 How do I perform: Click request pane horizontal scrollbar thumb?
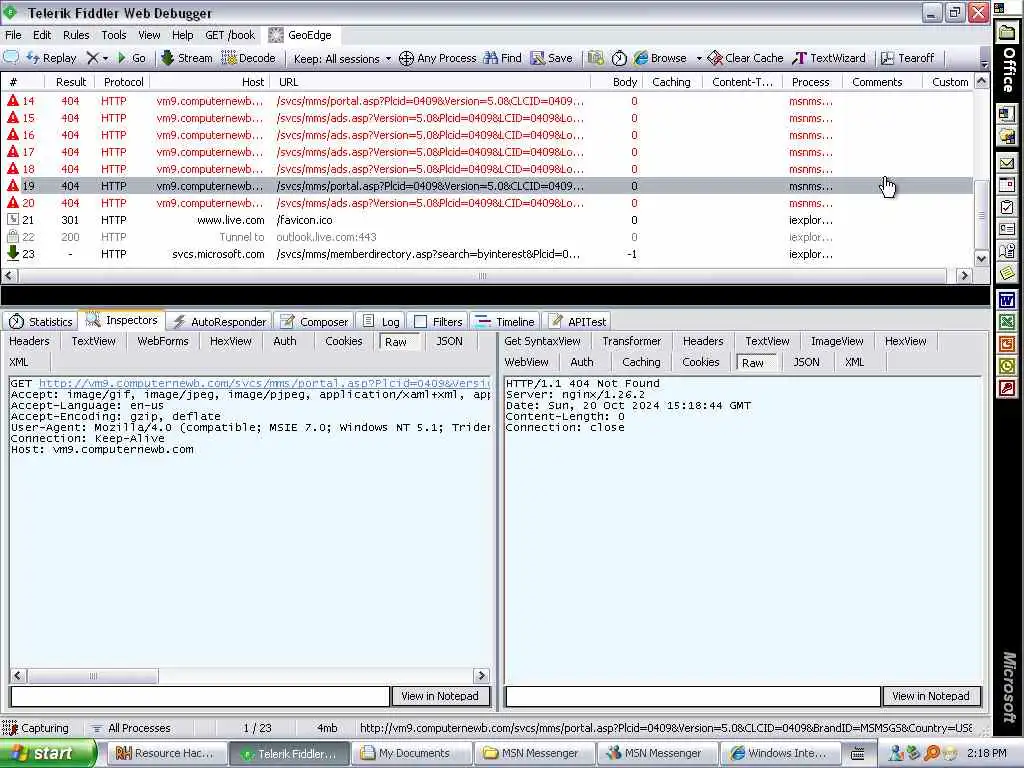click(x=93, y=676)
